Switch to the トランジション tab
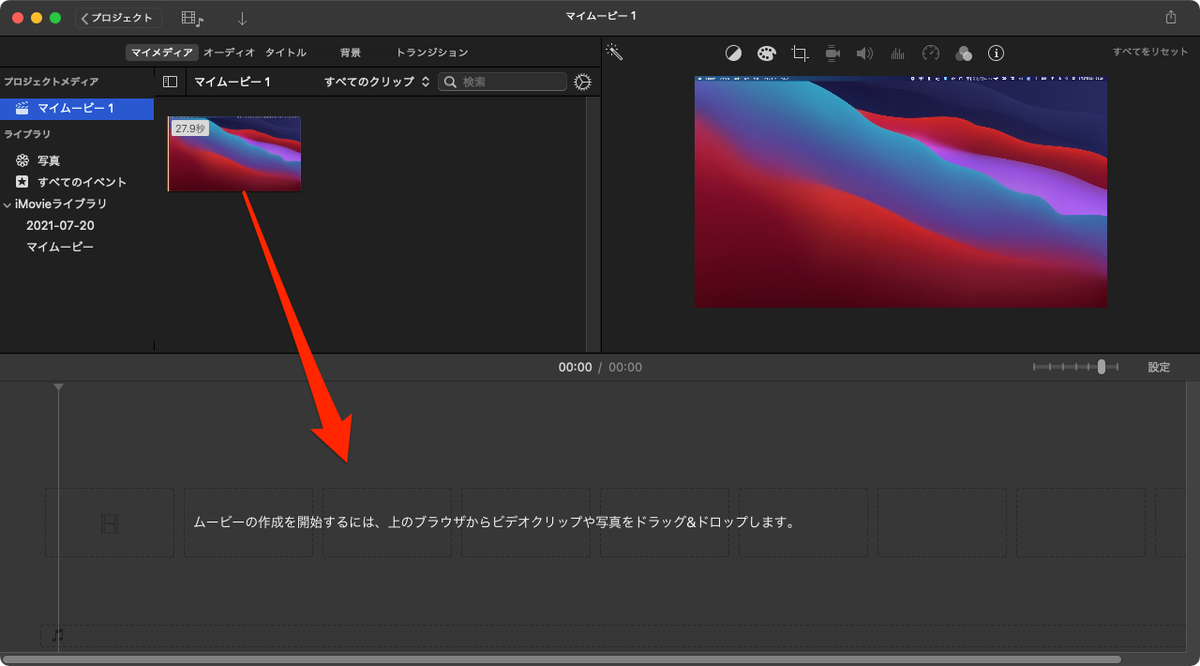 click(432, 52)
